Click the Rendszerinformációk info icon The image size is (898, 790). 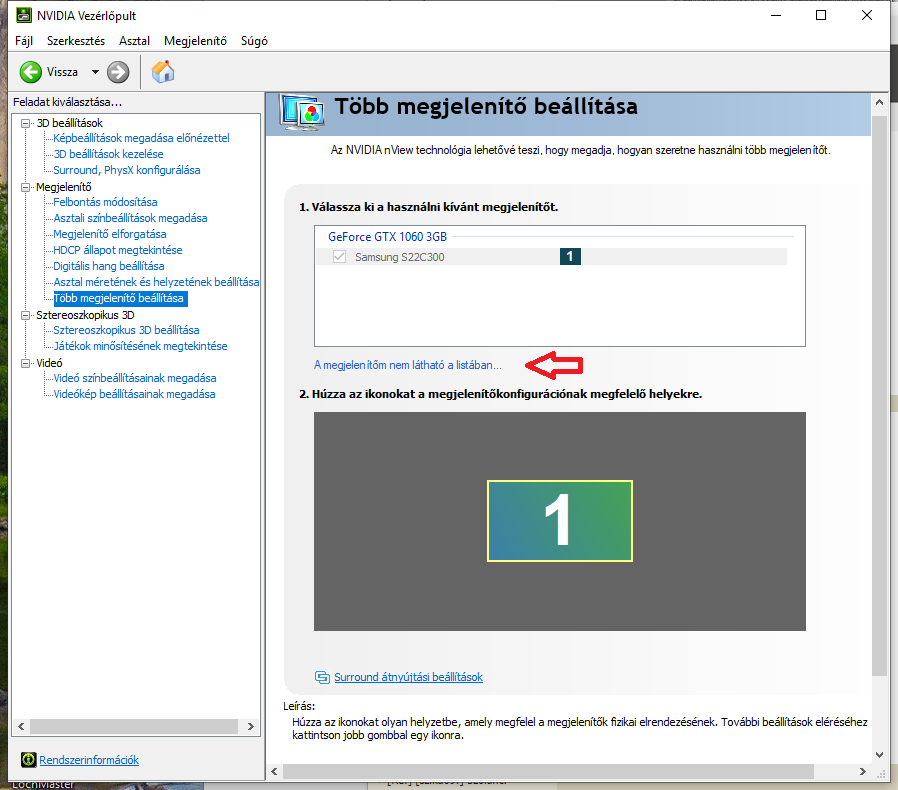click(x=28, y=760)
